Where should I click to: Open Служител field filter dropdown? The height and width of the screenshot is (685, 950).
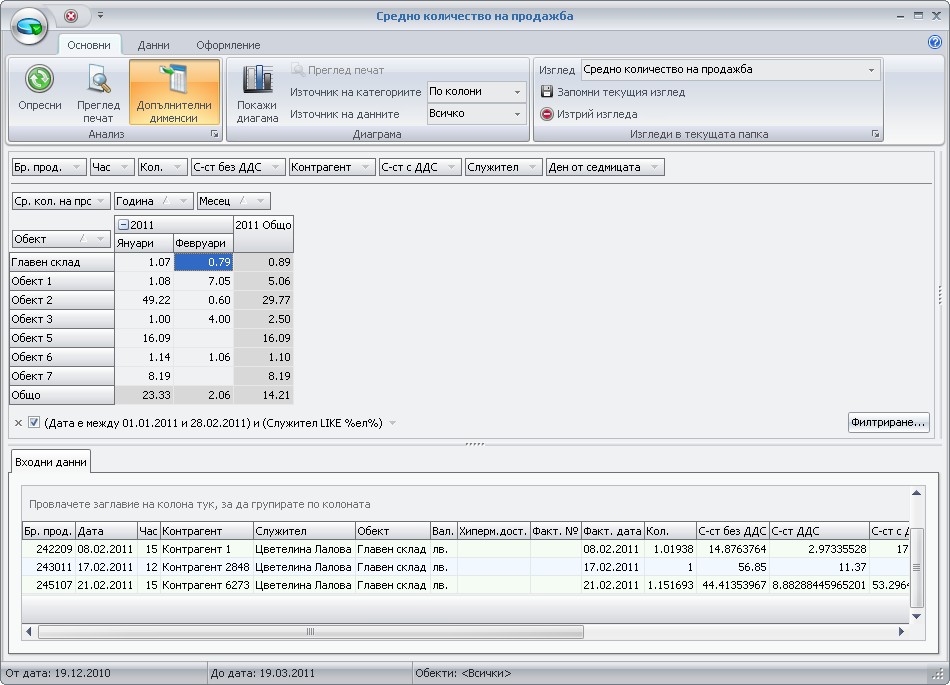533,167
